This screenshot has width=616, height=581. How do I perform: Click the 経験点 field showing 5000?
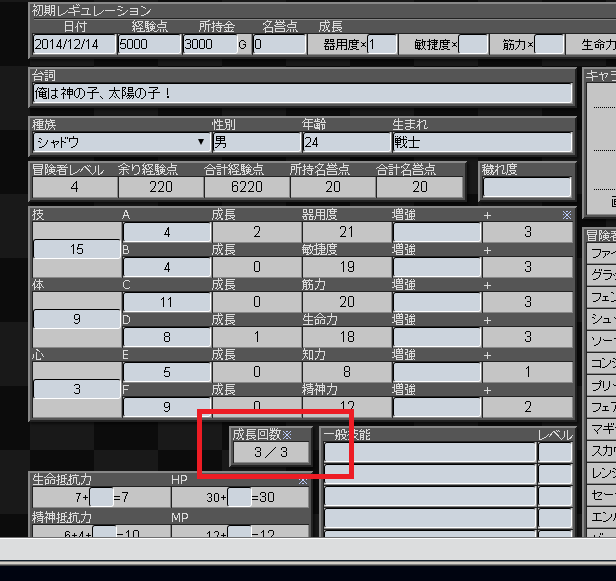[148, 44]
